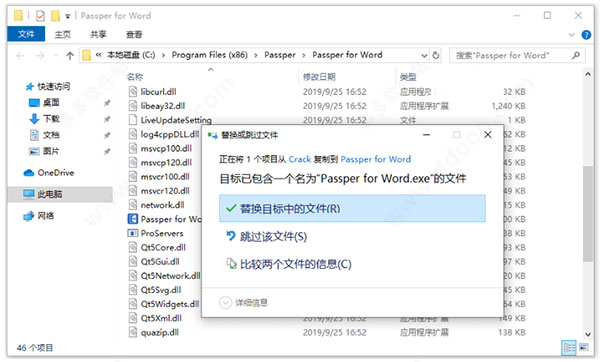The width and height of the screenshot is (600, 362).
Task: Open the 文件 ribbon tab
Action: pyautogui.click(x=26, y=34)
